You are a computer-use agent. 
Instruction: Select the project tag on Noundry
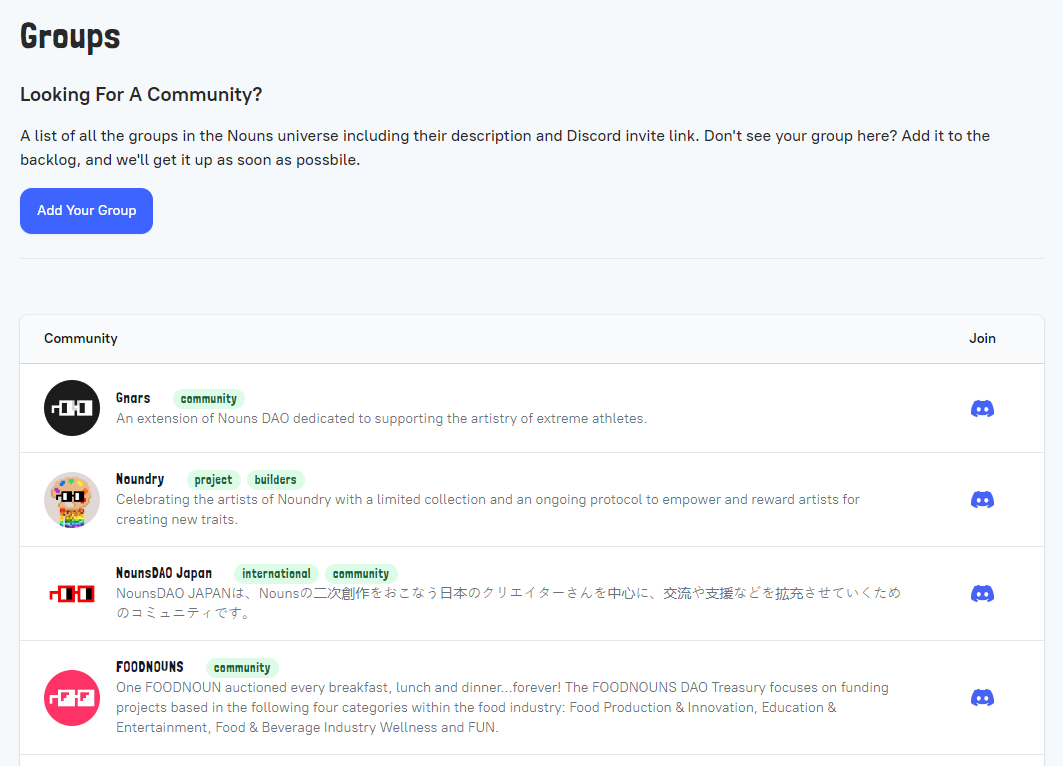pos(214,480)
